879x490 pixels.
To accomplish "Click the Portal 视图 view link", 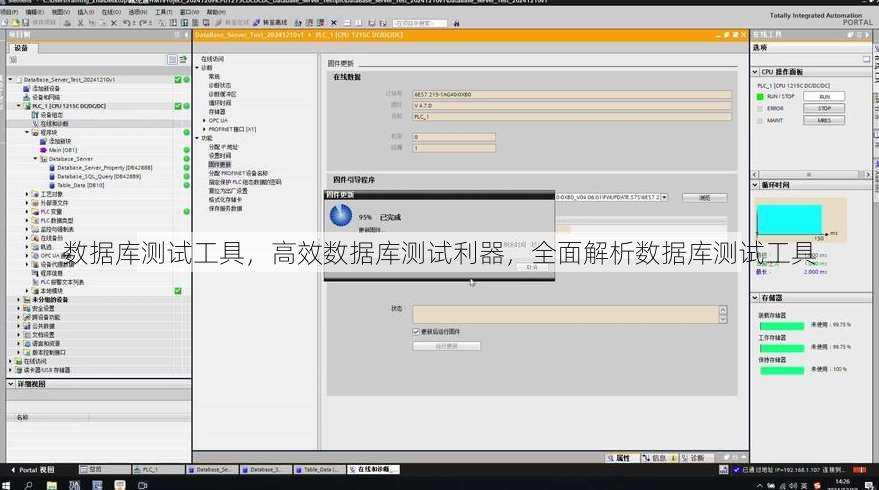I will pos(33,470).
